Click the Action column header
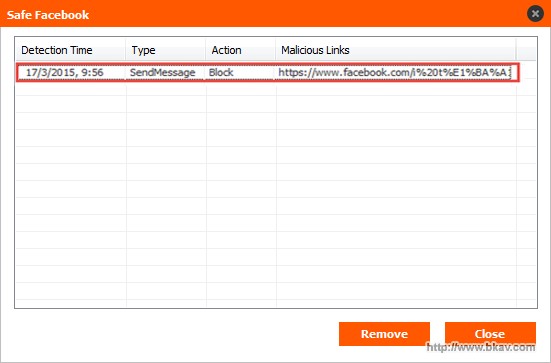 click(240, 50)
